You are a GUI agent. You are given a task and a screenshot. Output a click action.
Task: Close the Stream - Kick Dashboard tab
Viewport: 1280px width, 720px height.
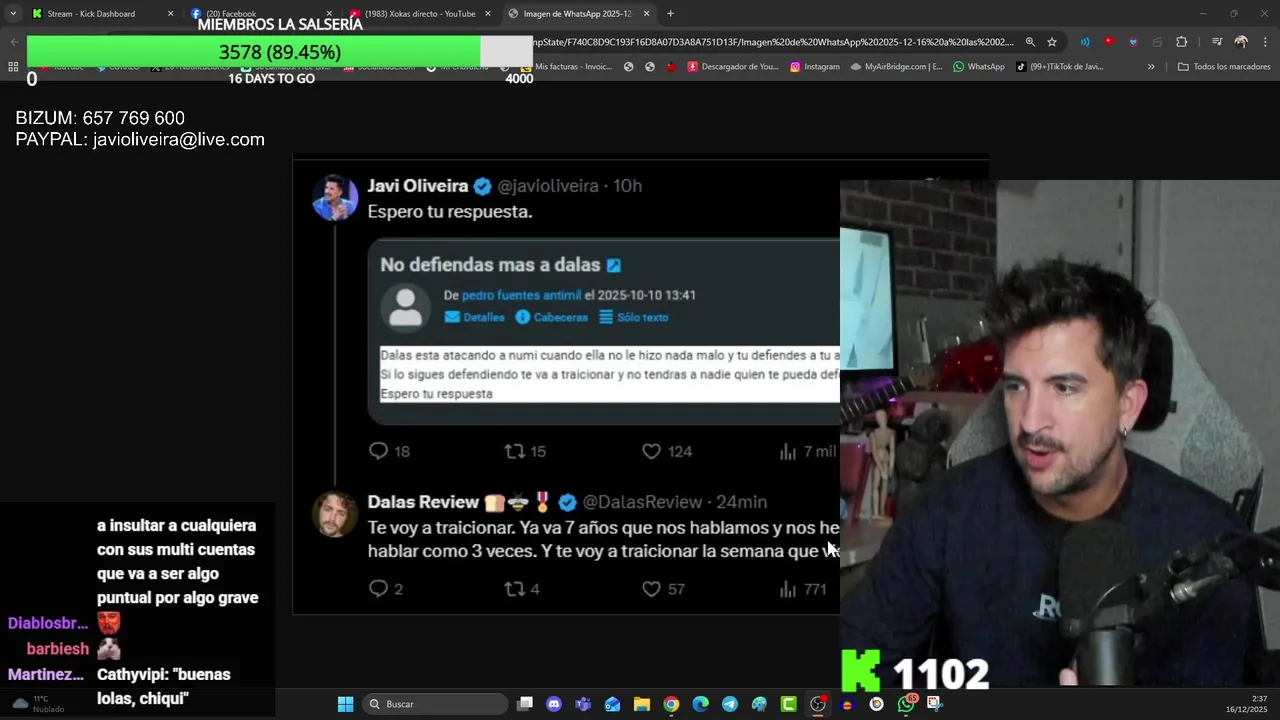170,14
